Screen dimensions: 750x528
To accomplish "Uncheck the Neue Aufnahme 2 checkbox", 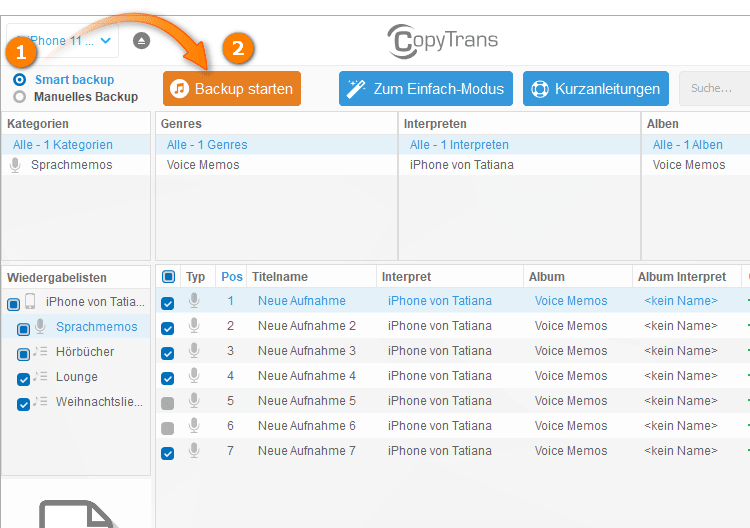I will click(x=167, y=328).
